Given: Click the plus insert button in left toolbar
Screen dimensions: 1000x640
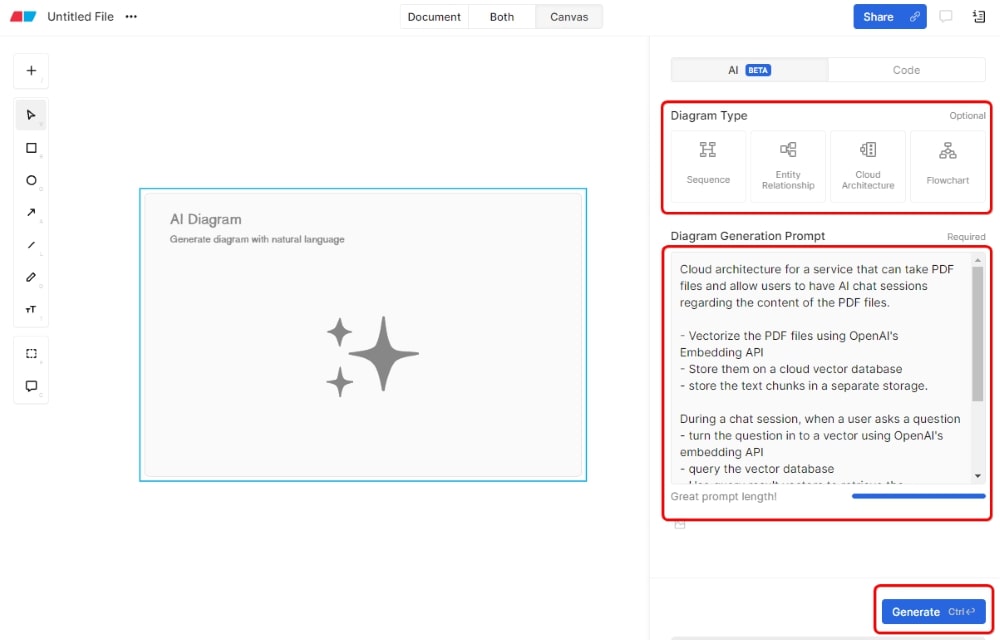Looking at the screenshot, I should point(31,71).
